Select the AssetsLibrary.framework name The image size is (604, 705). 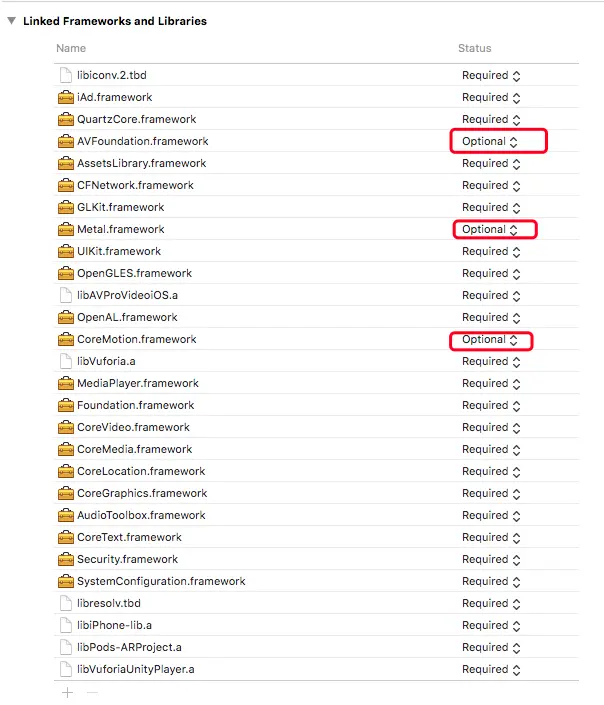pyautogui.click(x=141, y=163)
